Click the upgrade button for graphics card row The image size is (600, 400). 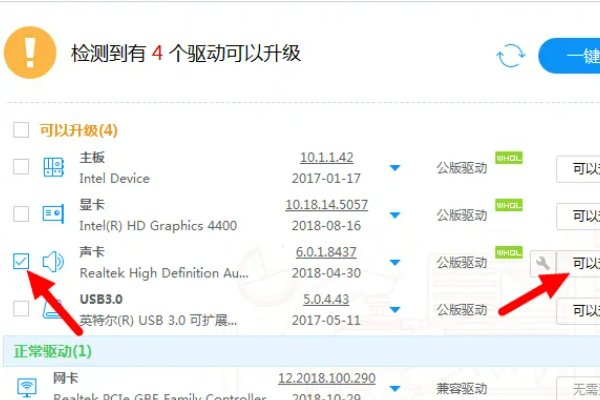(x=578, y=216)
